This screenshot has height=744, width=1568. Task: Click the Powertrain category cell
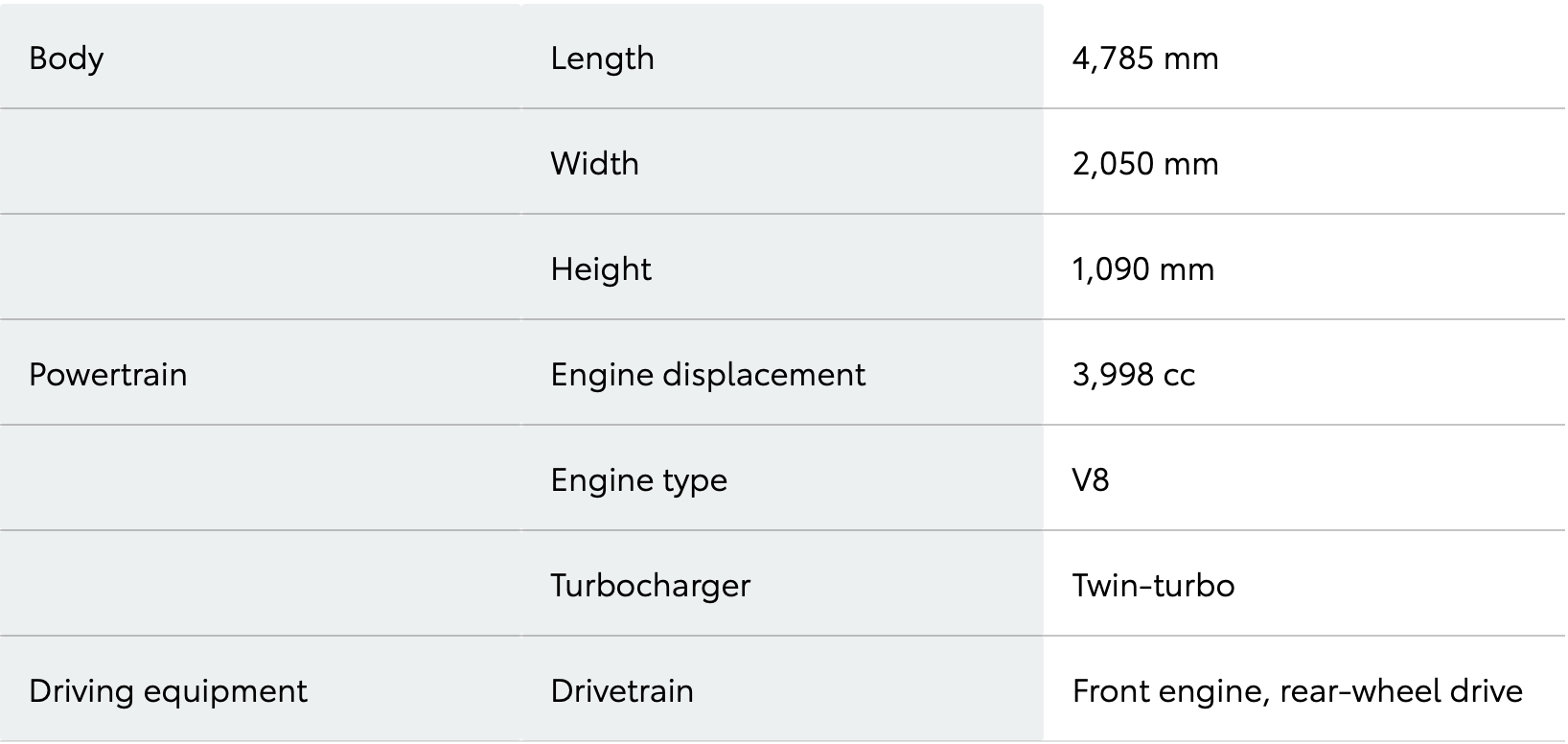(108, 374)
